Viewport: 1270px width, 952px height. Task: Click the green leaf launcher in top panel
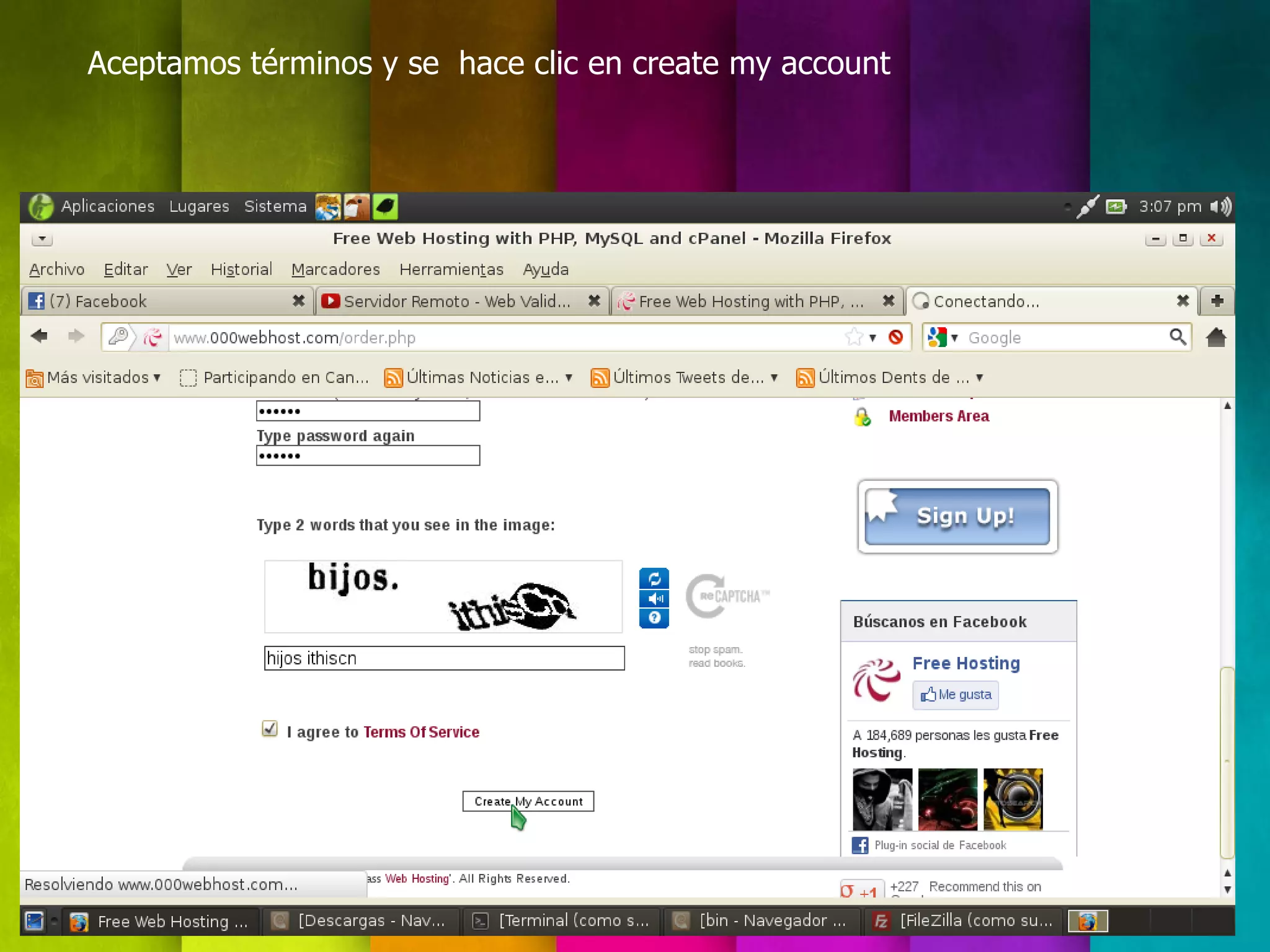pyautogui.click(x=384, y=206)
